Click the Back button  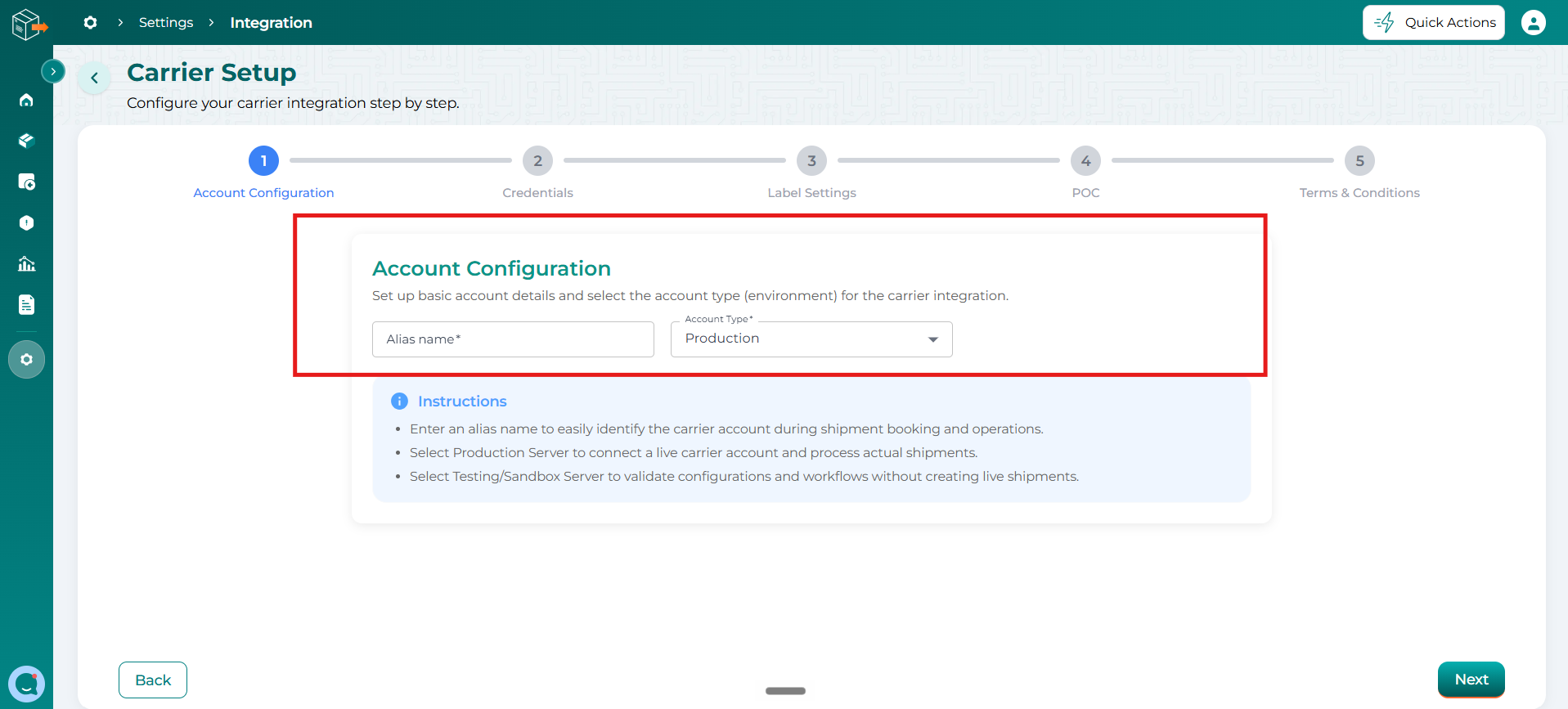coord(153,680)
